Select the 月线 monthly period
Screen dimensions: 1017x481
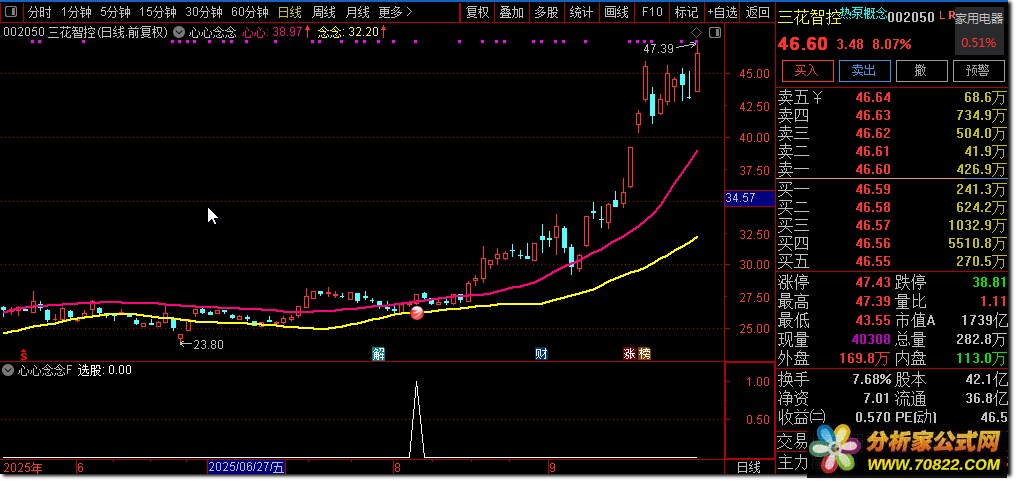357,12
